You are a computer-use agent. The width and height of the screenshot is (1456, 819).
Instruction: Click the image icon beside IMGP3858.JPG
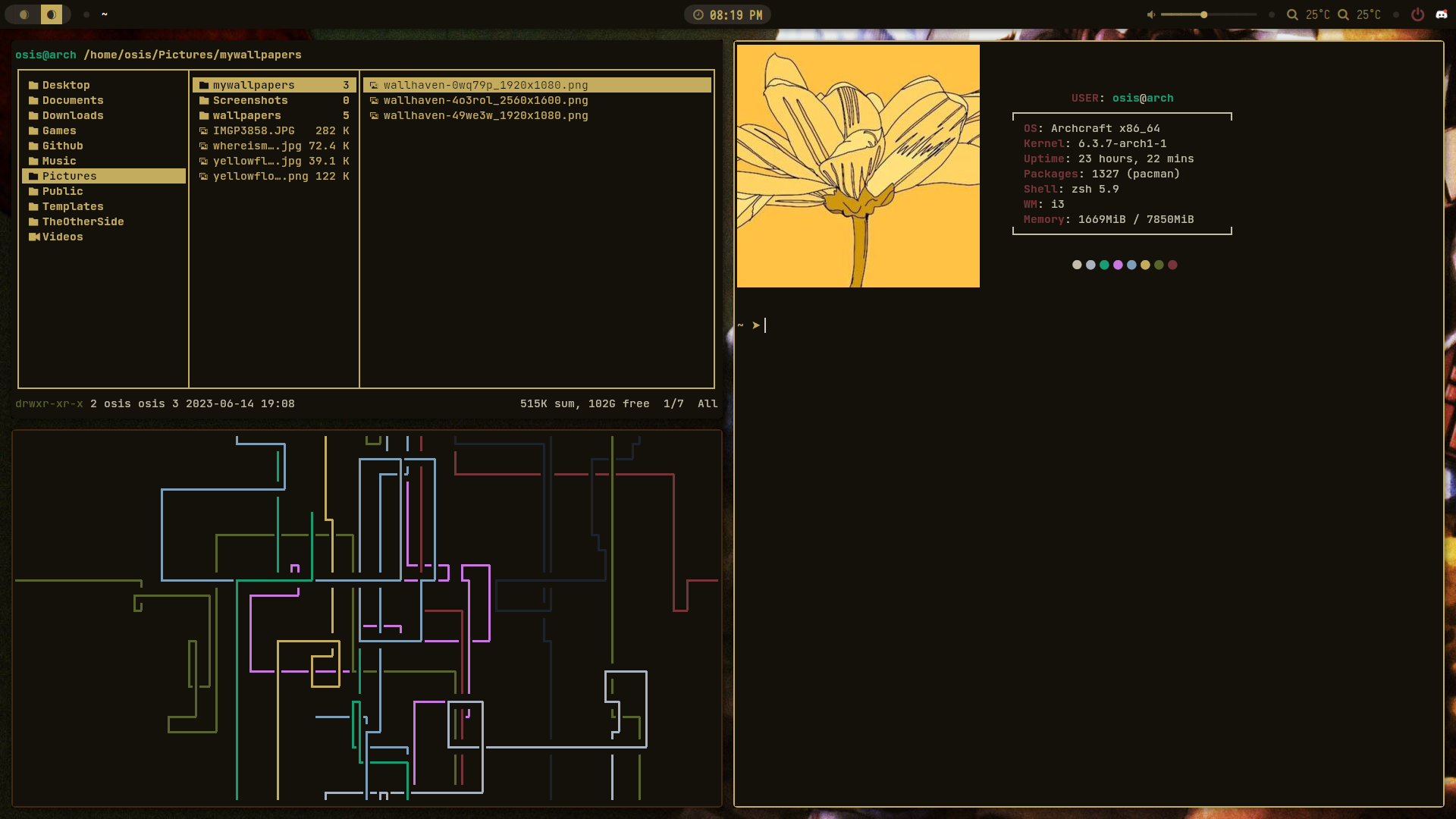pyautogui.click(x=203, y=130)
